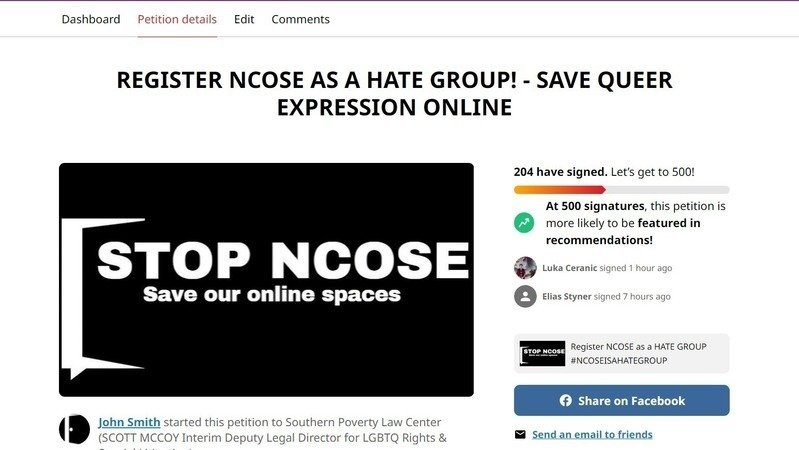799x450 pixels.
Task: Click the Facebook logo icon
Action: (565, 401)
